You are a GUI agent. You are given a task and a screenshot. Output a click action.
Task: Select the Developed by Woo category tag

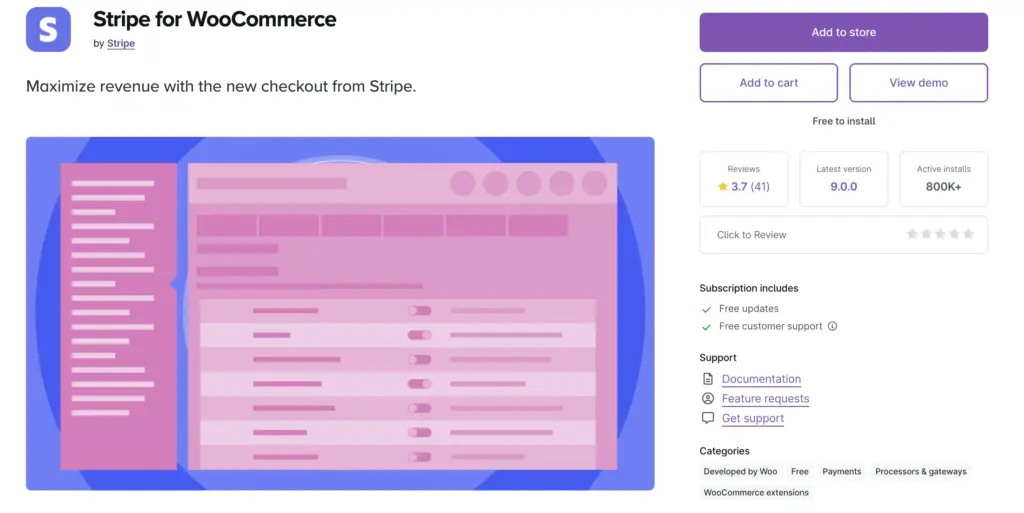pos(740,471)
